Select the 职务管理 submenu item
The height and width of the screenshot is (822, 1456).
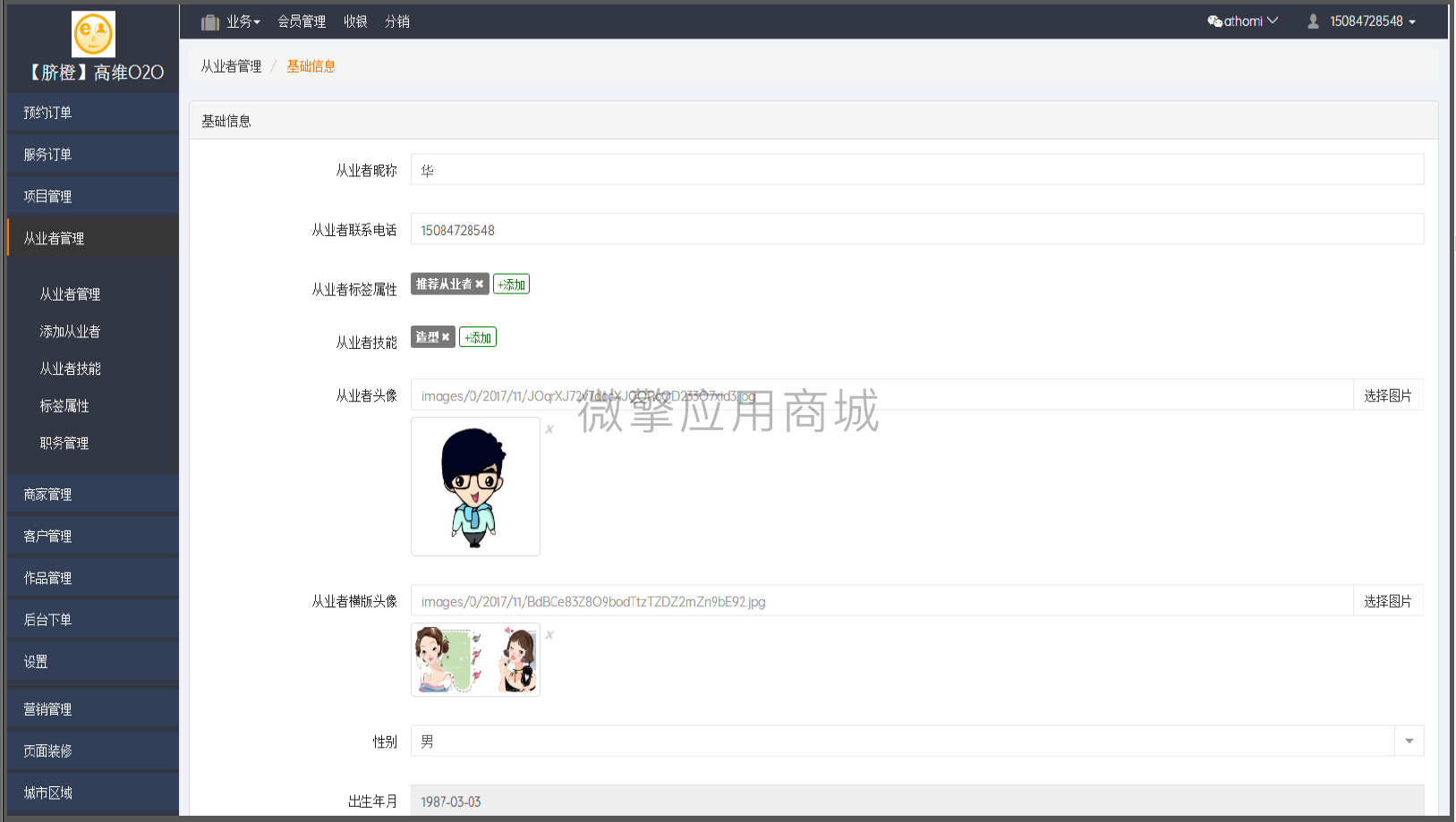click(64, 443)
